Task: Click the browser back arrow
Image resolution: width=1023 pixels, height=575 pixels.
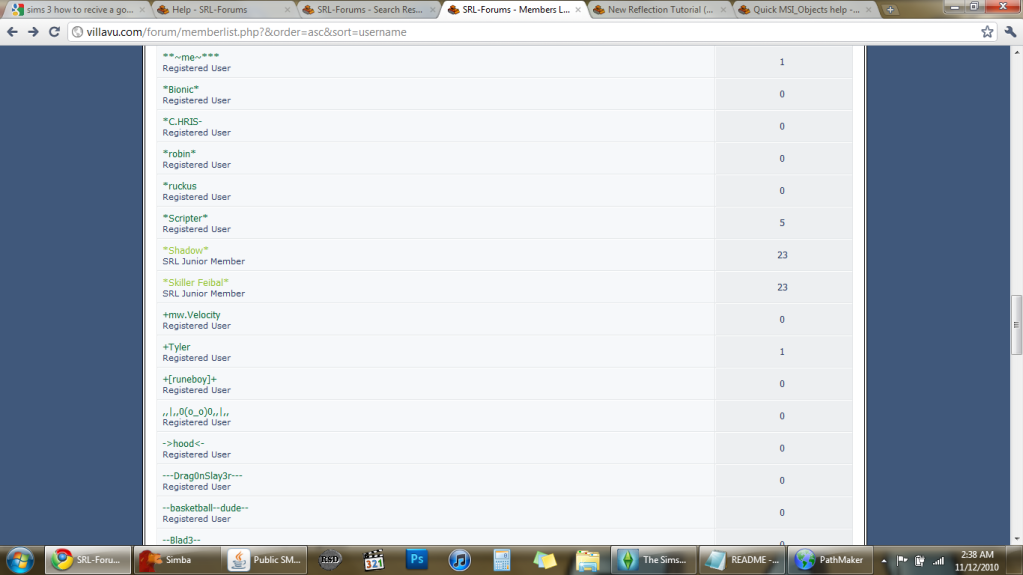Action: tap(12, 32)
